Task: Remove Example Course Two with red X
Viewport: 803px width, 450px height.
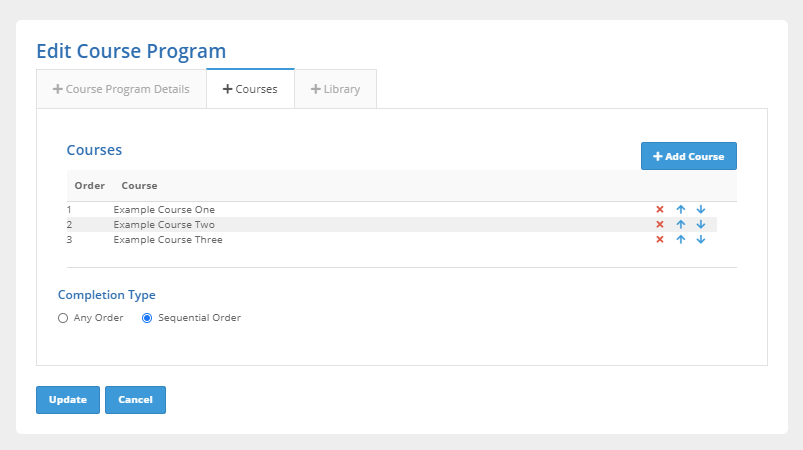Action: (660, 225)
